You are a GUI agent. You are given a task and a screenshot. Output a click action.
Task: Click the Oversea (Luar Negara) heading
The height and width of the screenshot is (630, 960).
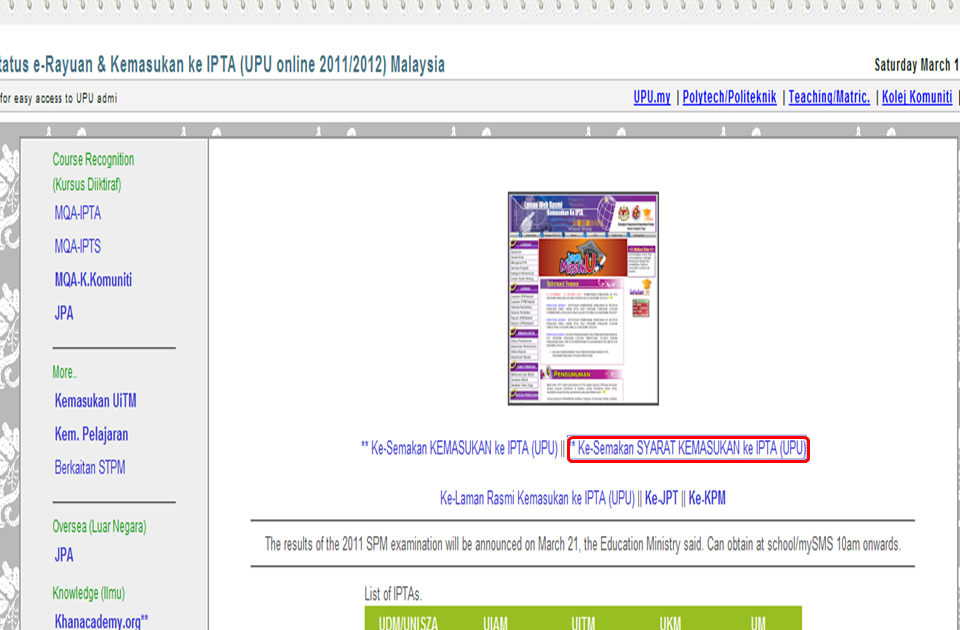point(99,527)
